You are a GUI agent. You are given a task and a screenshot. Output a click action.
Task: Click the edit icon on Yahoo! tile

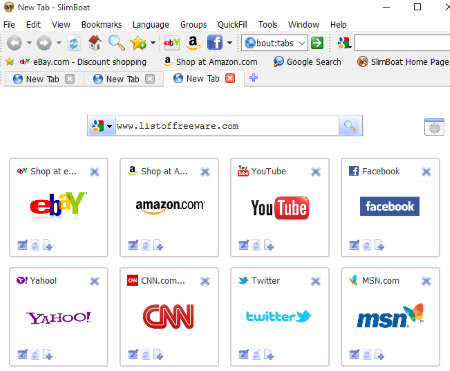[22, 355]
